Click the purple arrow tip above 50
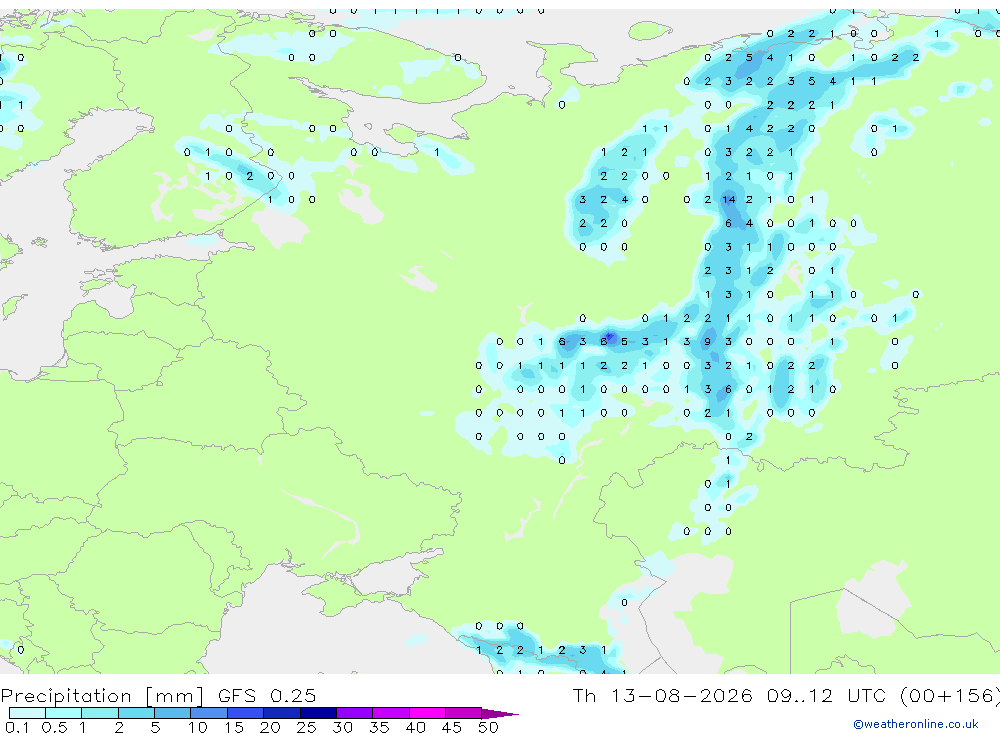The width and height of the screenshot is (1000, 733). tap(500, 714)
